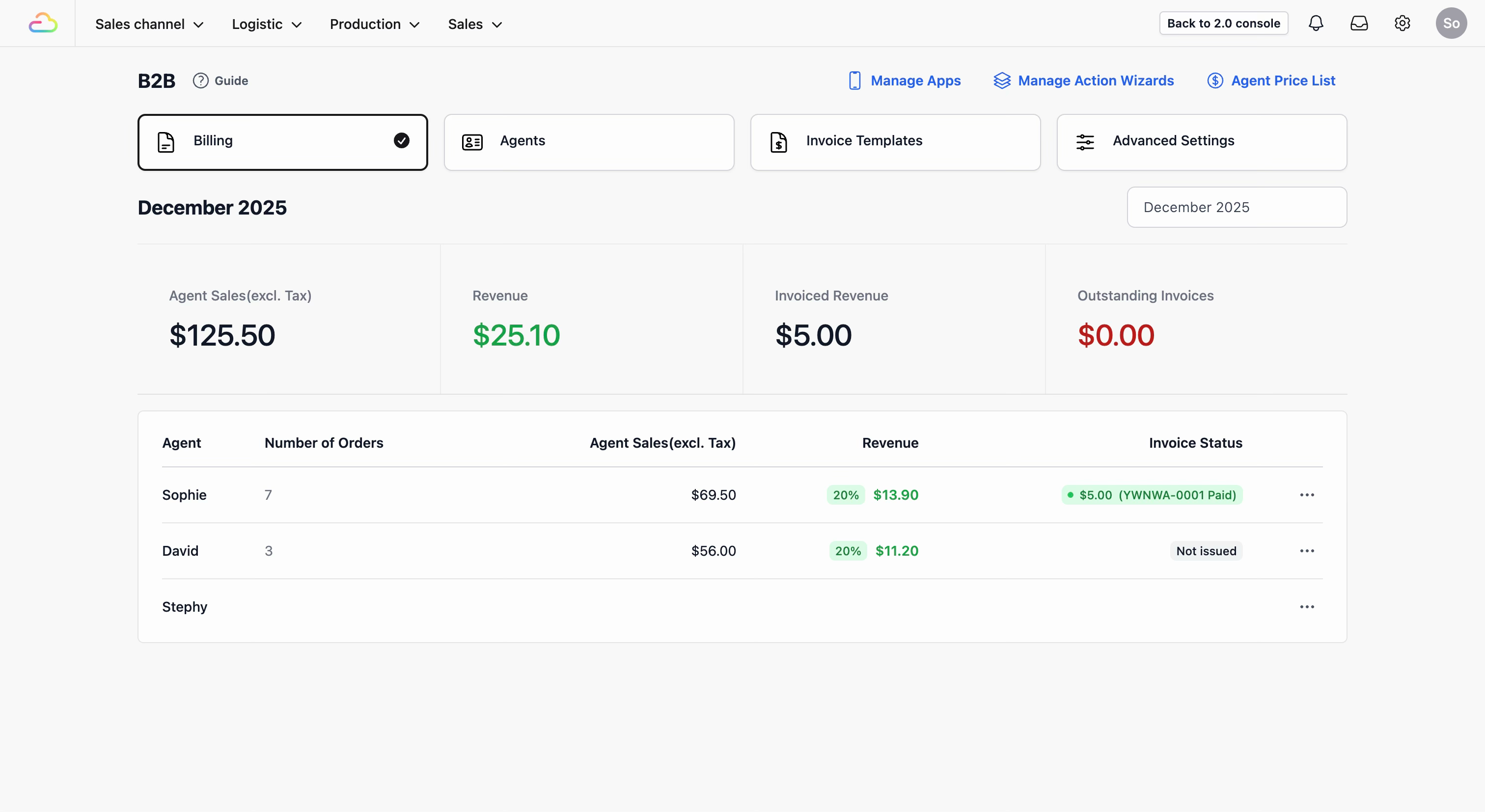The height and width of the screenshot is (812, 1485).
Task: Expand the Production dropdown menu
Action: pyautogui.click(x=374, y=24)
